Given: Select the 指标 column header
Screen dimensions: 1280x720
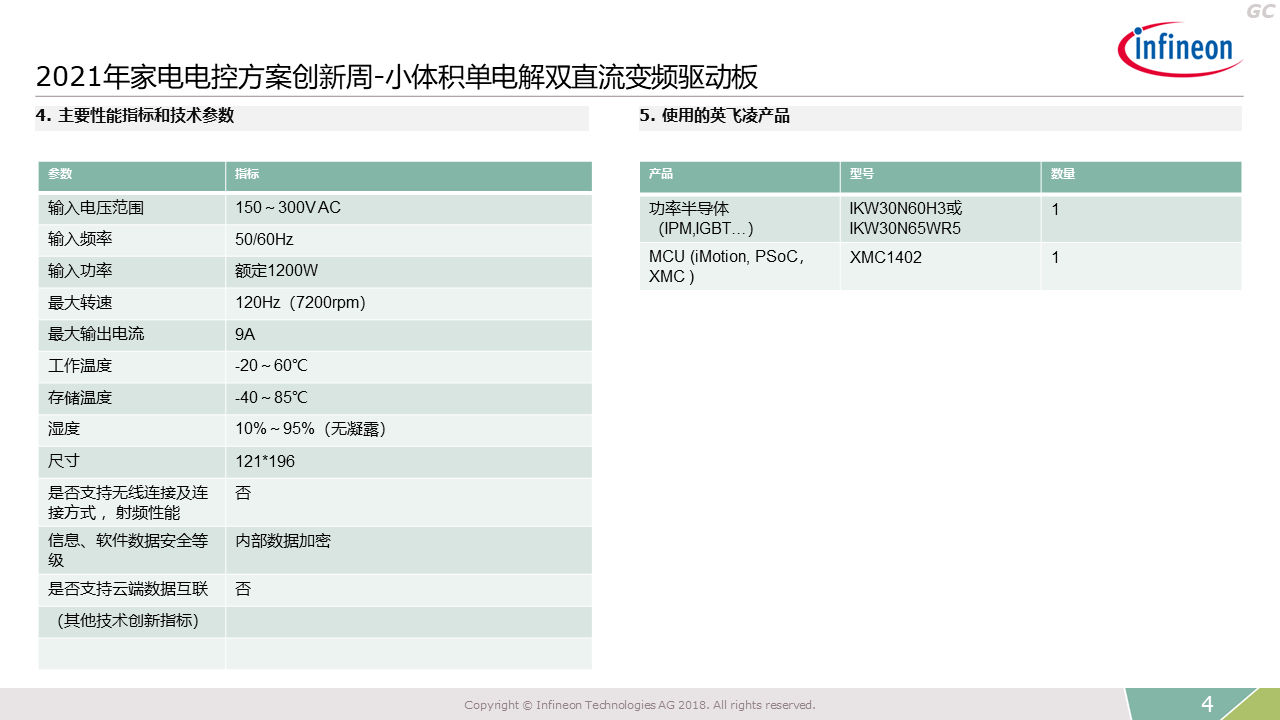Looking at the screenshot, I should [x=409, y=175].
